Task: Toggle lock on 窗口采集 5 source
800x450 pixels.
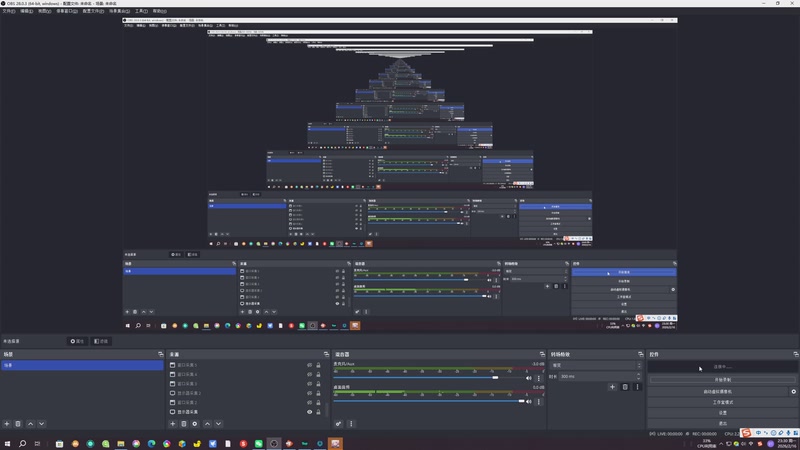Action: pyautogui.click(x=318, y=365)
